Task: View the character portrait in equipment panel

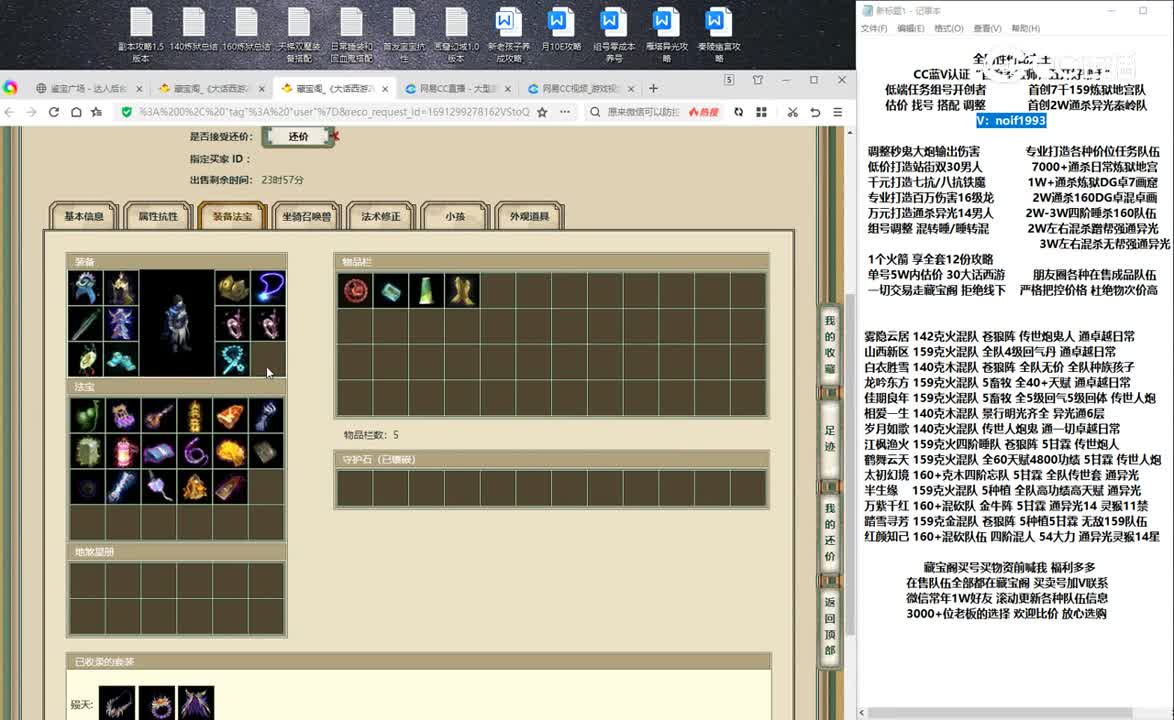Action: (177, 323)
